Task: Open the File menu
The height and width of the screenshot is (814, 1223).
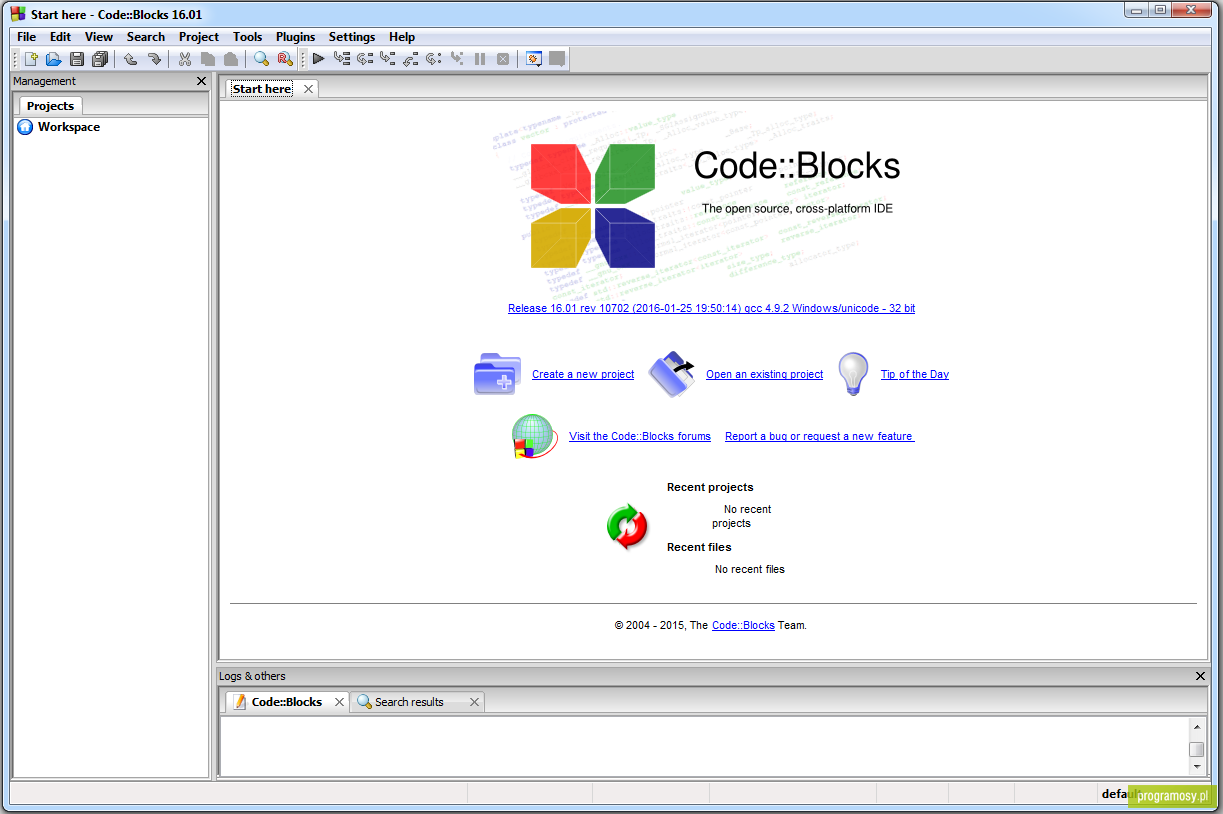Action: coord(27,37)
